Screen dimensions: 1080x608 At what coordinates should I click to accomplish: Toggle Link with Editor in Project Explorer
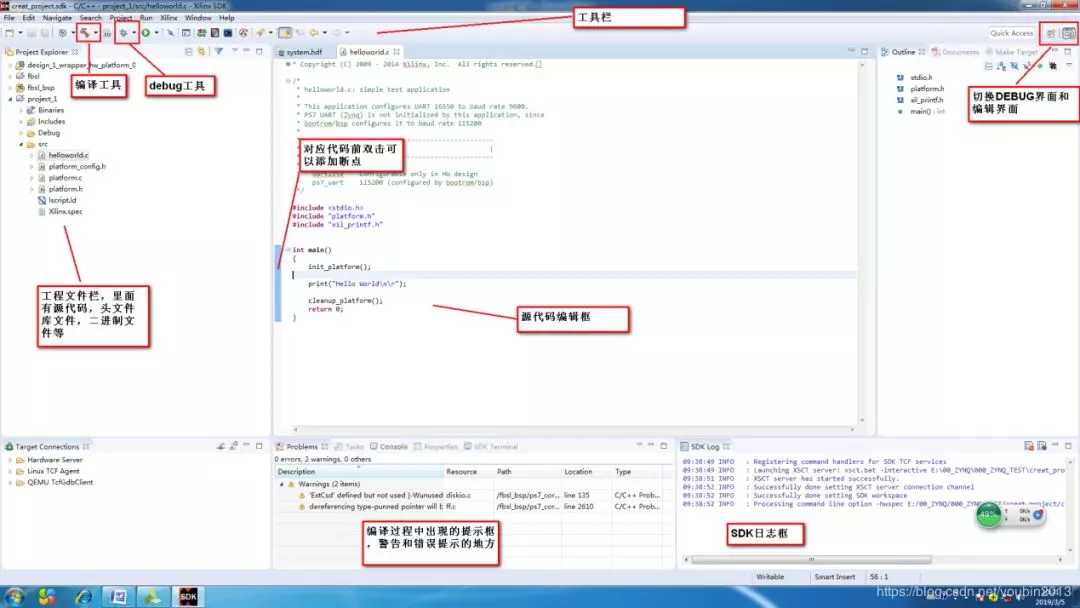point(202,52)
